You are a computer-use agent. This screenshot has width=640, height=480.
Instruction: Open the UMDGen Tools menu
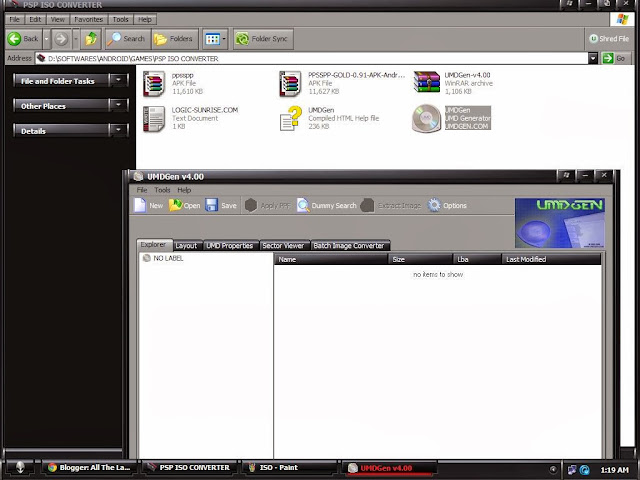pyautogui.click(x=162, y=190)
